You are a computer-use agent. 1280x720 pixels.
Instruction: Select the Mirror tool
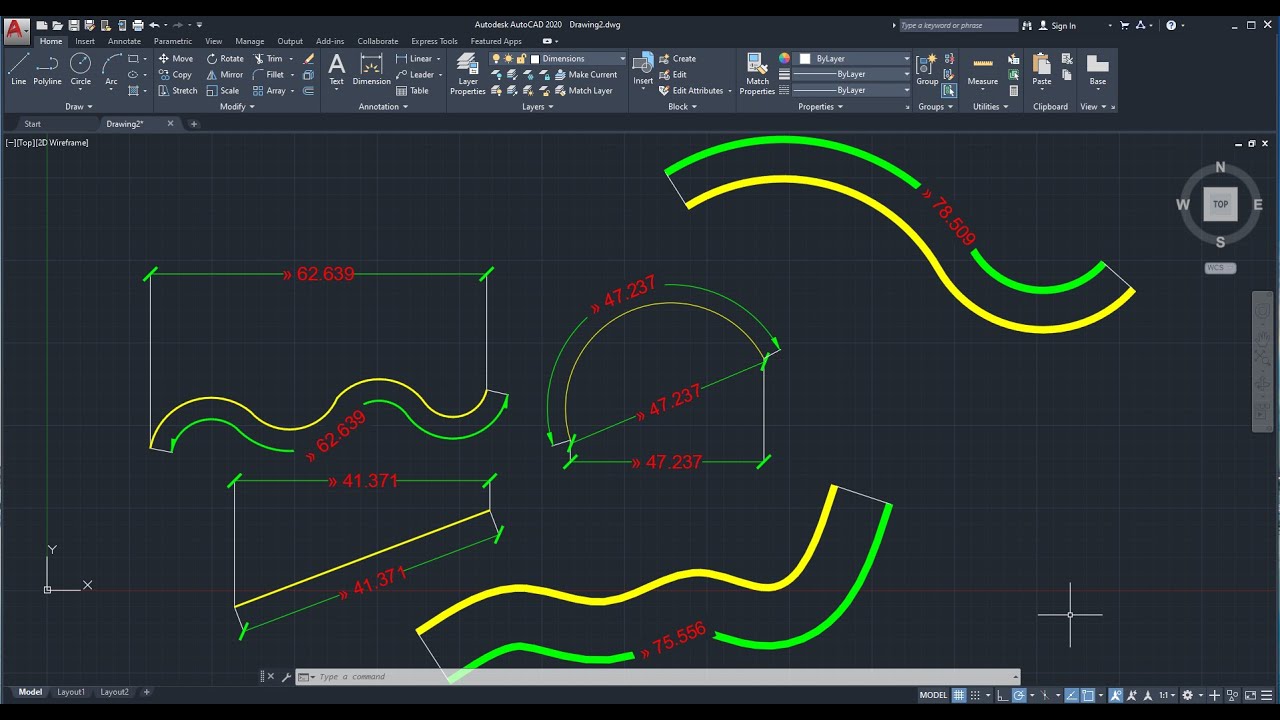(225, 75)
